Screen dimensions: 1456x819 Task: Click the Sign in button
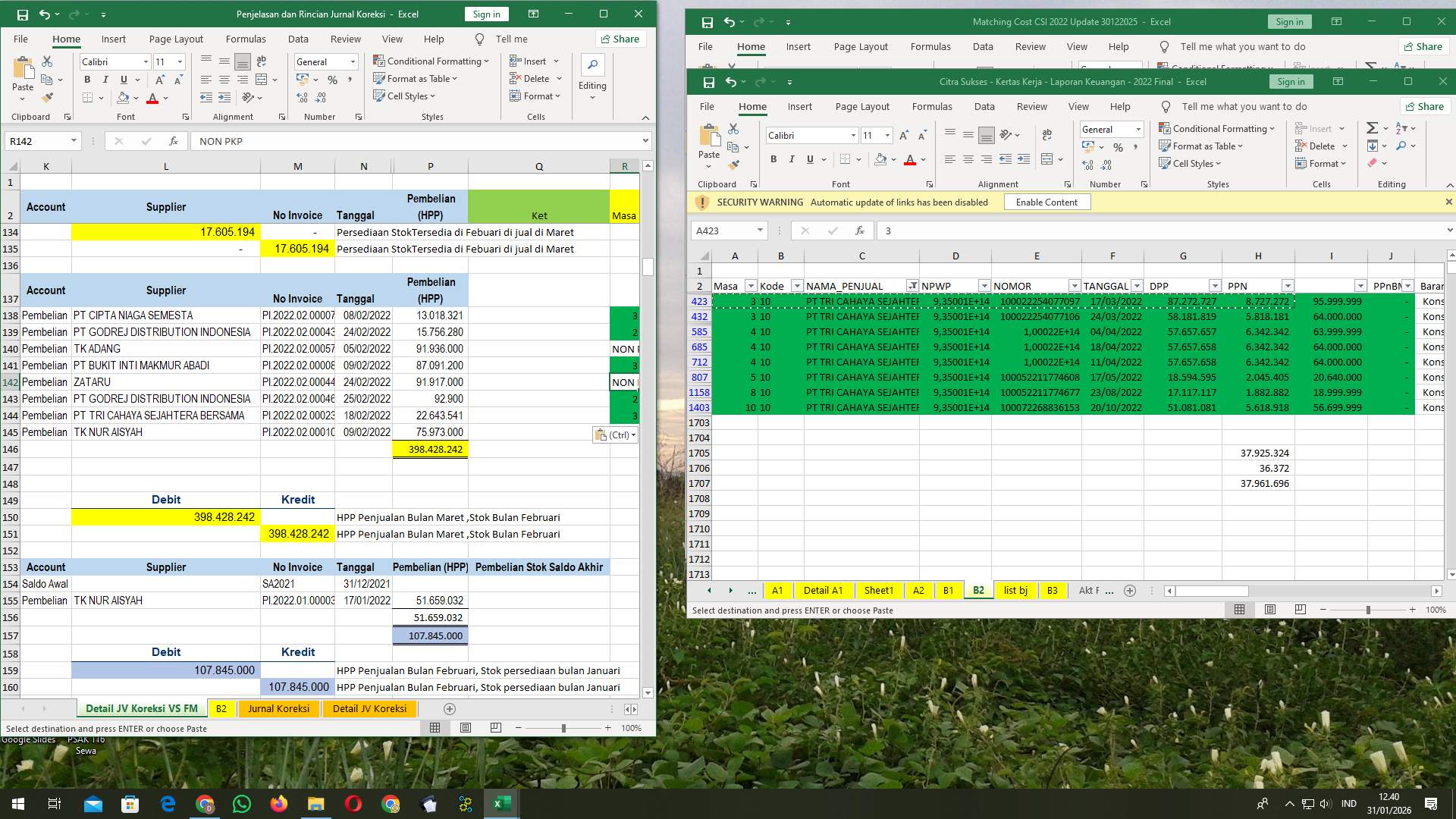coord(1291,81)
